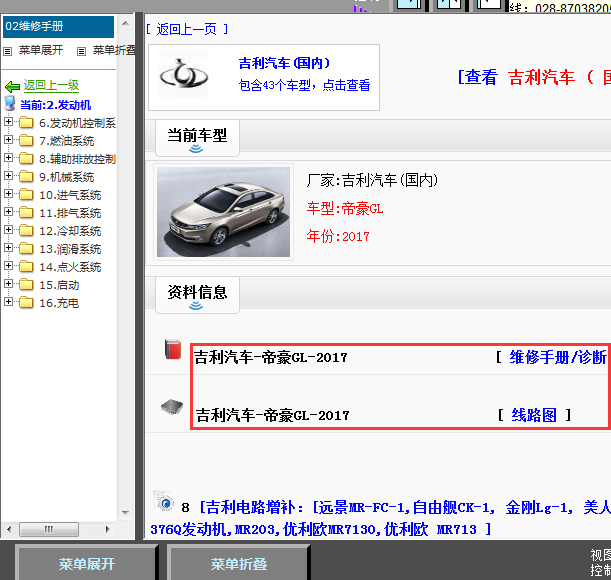Image resolution: width=611 pixels, height=580 pixels.
Task: Expand the 12.冷却系统 tree node
Action: pyautogui.click(x=8, y=230)
